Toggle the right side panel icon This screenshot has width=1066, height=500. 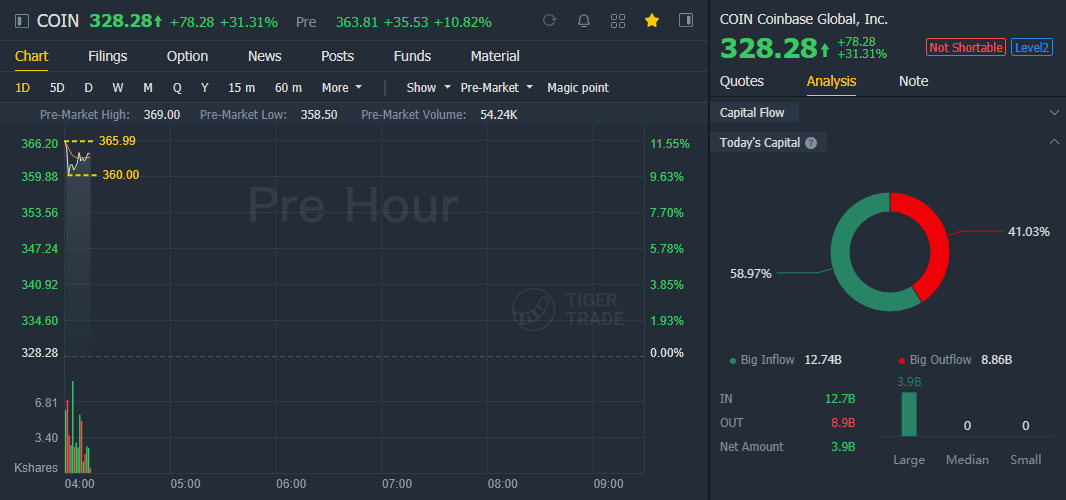point(686,20)
